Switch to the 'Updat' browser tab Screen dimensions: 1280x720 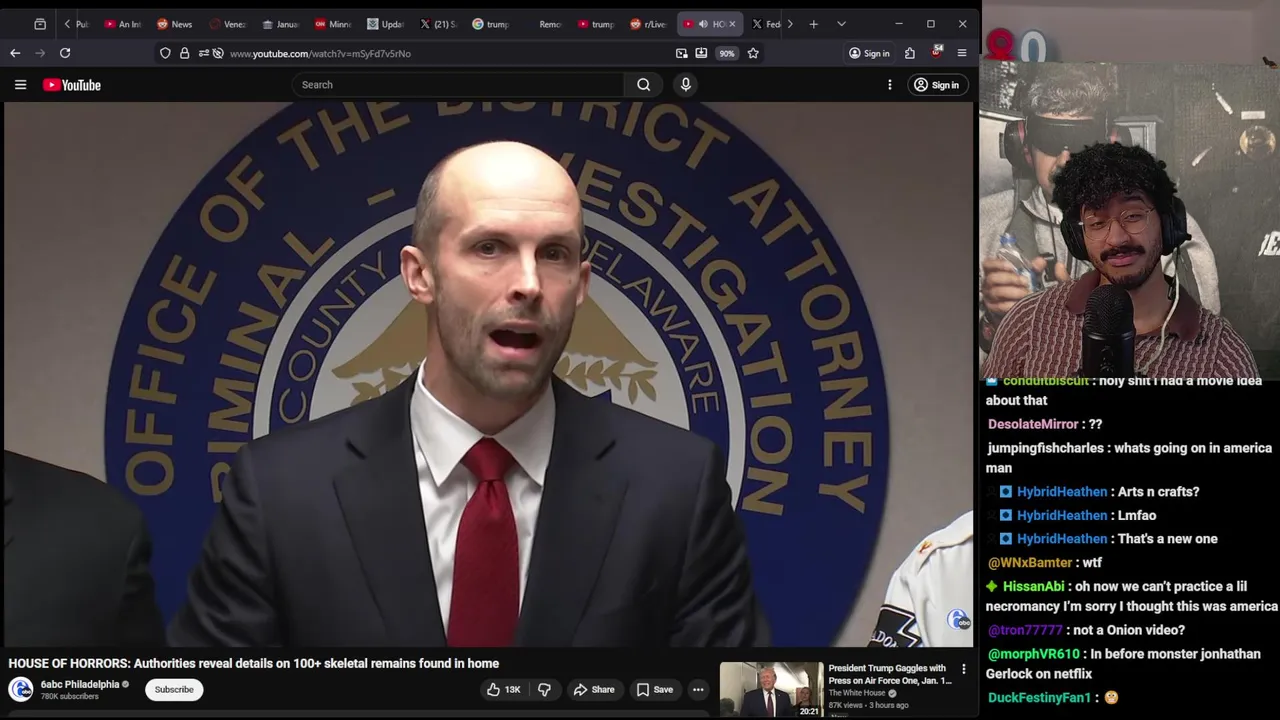[x=386, y=24]
